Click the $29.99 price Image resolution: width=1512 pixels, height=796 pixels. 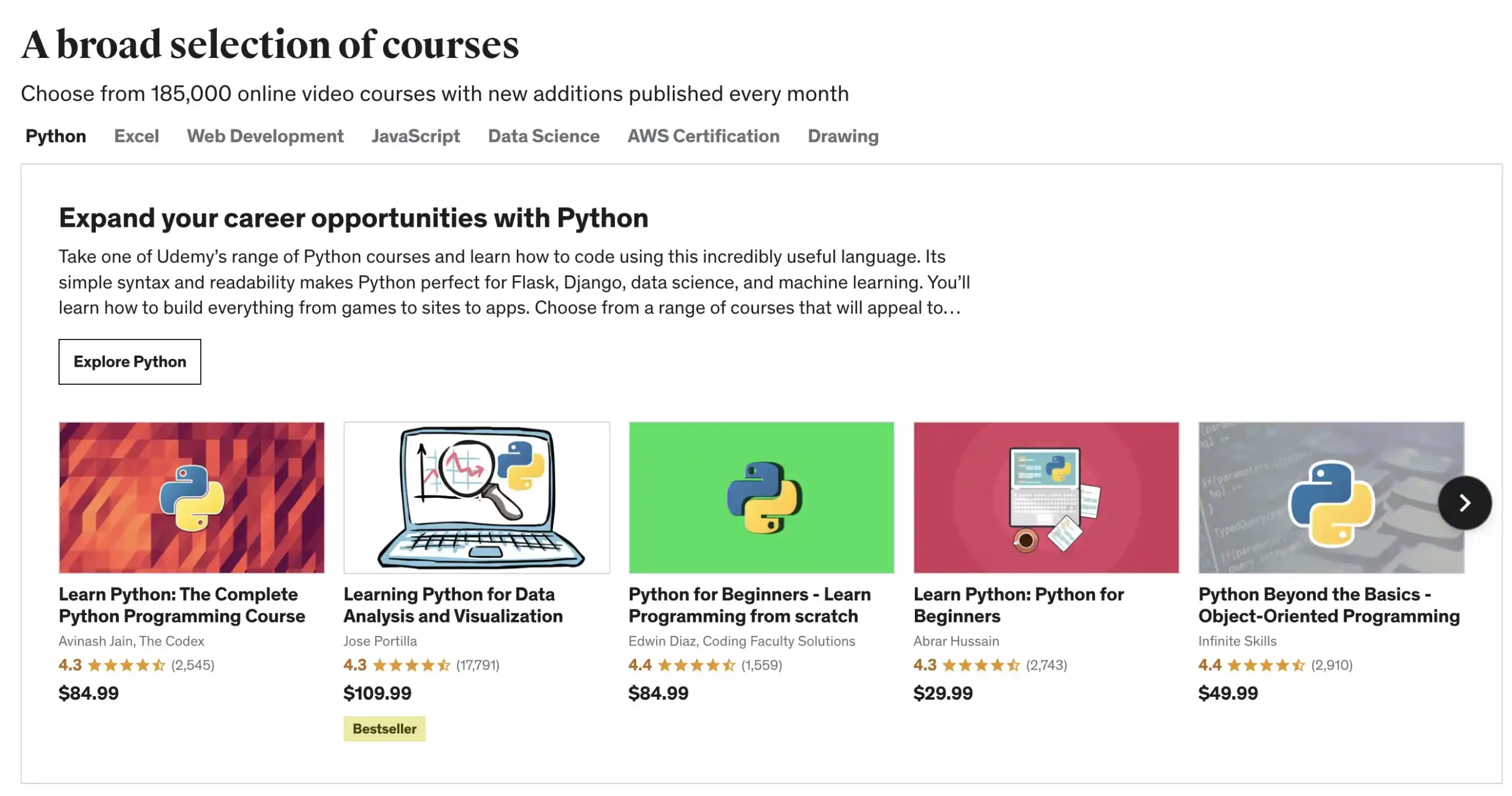943,693
